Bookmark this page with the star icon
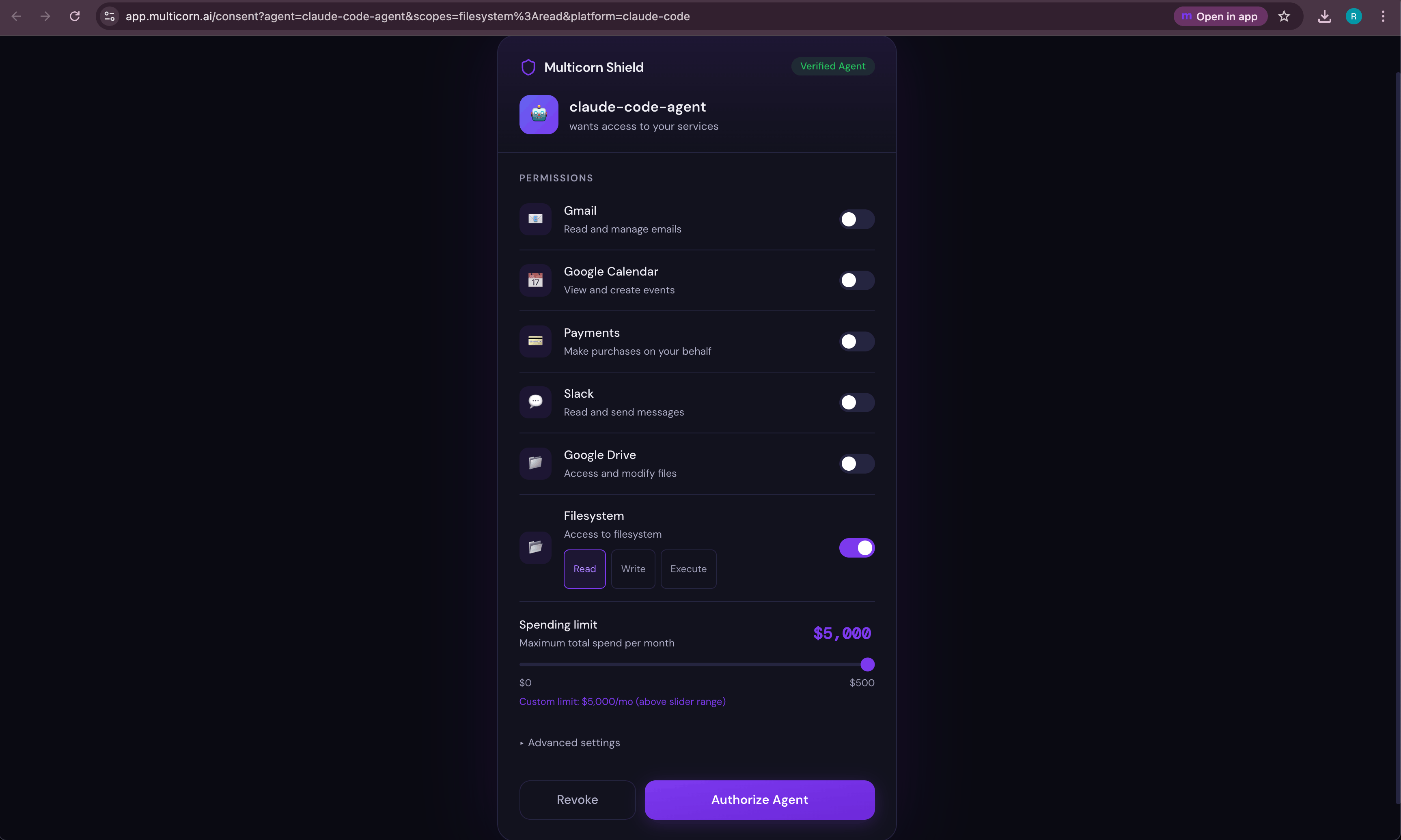This screenshot has width=1401, height=840. click(1284, 16)
